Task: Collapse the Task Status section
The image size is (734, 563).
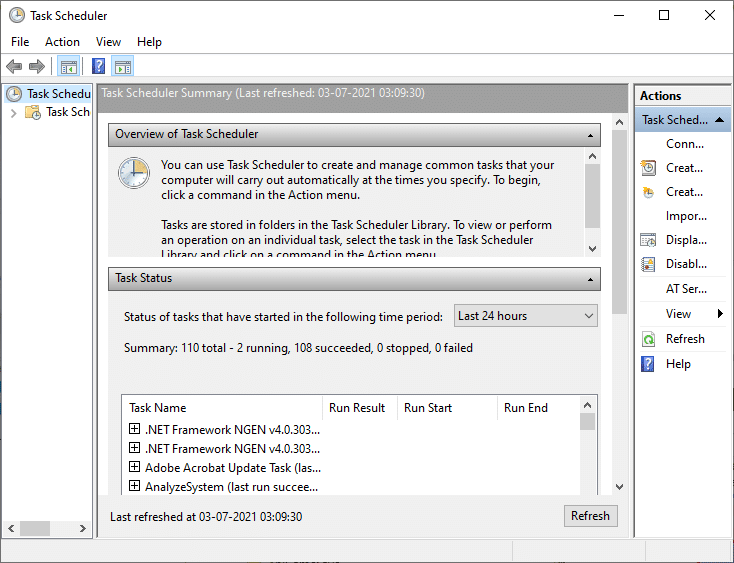Action: pos(592,279)
